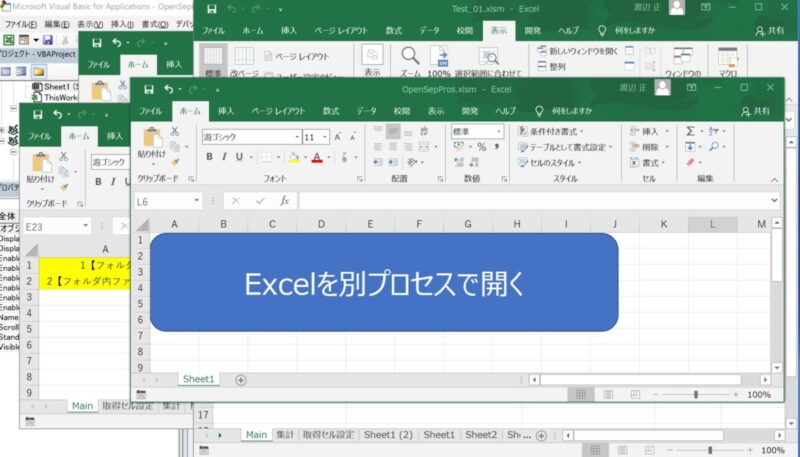Click 編集(E) menu in VBA editor
This screenshot has width=800, height=457.
(57, 24)
